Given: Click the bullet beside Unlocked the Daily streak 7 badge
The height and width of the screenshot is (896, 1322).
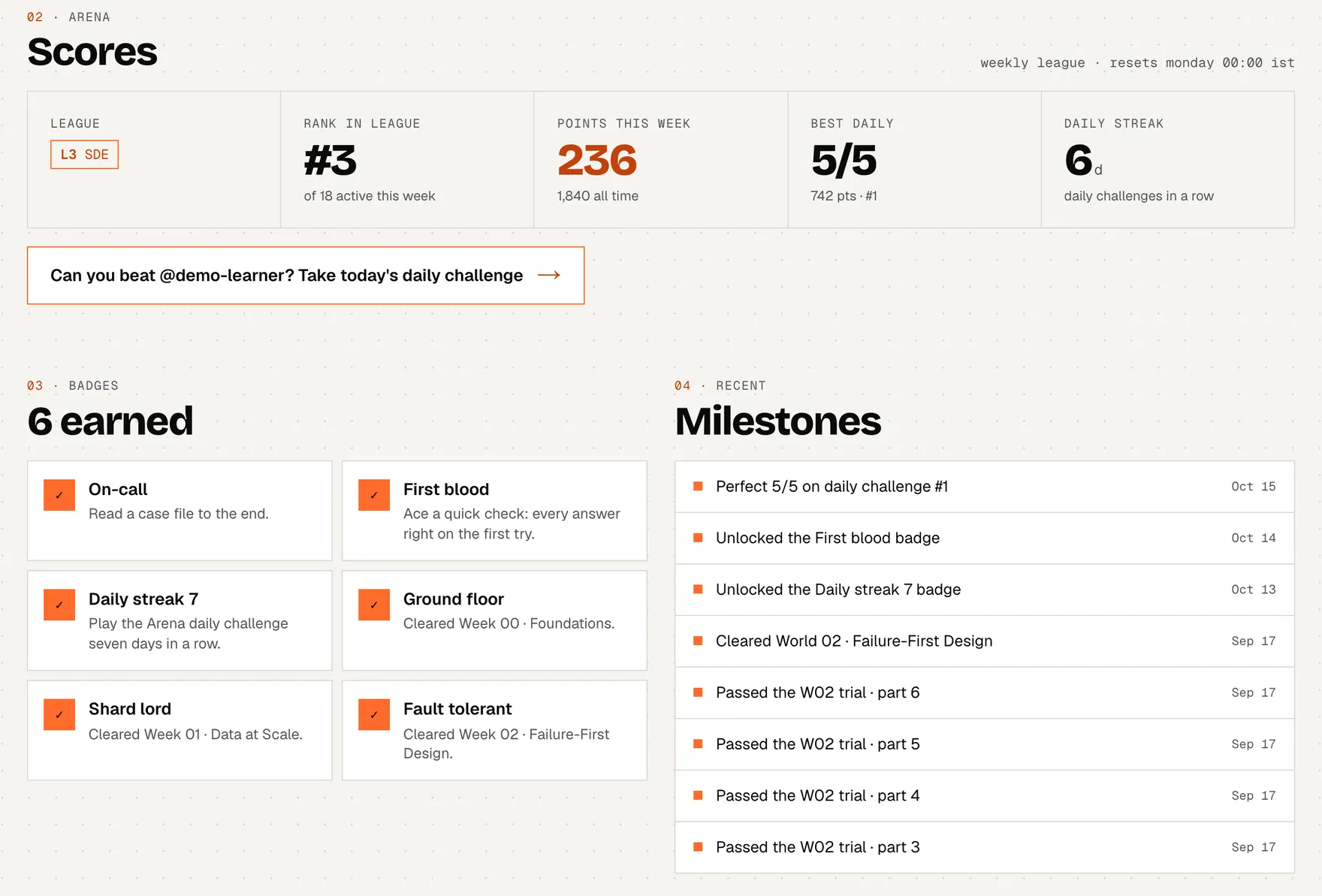Looking at the screenshot, I should click(698, 590).
